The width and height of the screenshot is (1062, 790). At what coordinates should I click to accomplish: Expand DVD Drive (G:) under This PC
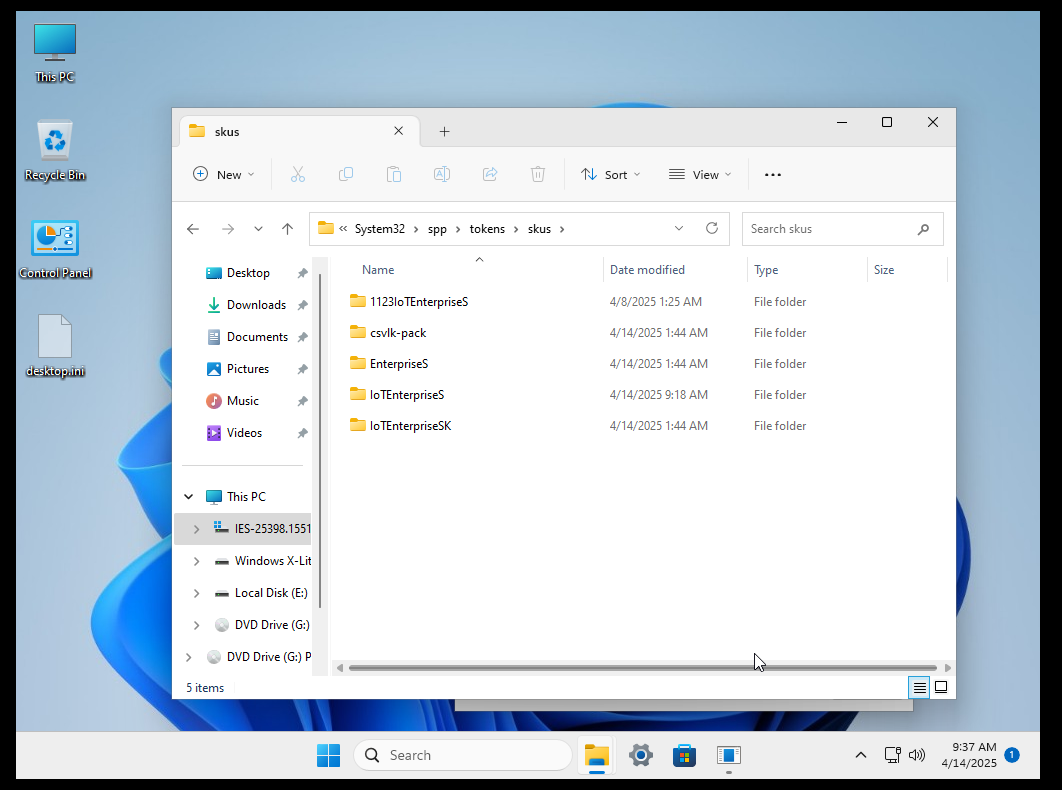(196, 625)
